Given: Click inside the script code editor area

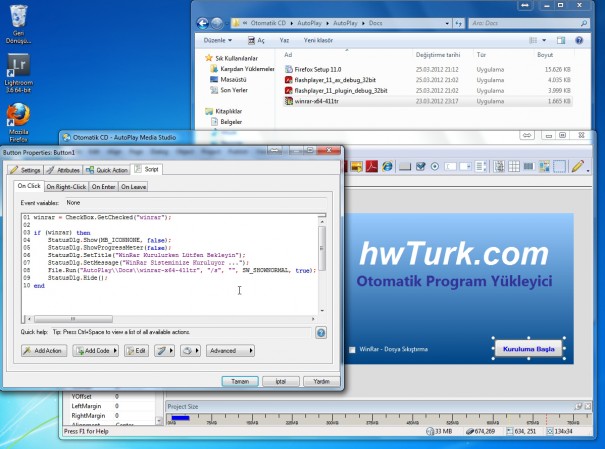Looking at the screenshot, I should coord(170,264).
